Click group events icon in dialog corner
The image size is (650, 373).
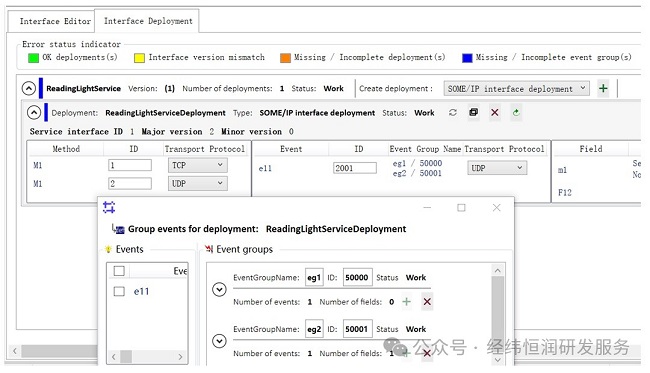click(x=109, y=207)
